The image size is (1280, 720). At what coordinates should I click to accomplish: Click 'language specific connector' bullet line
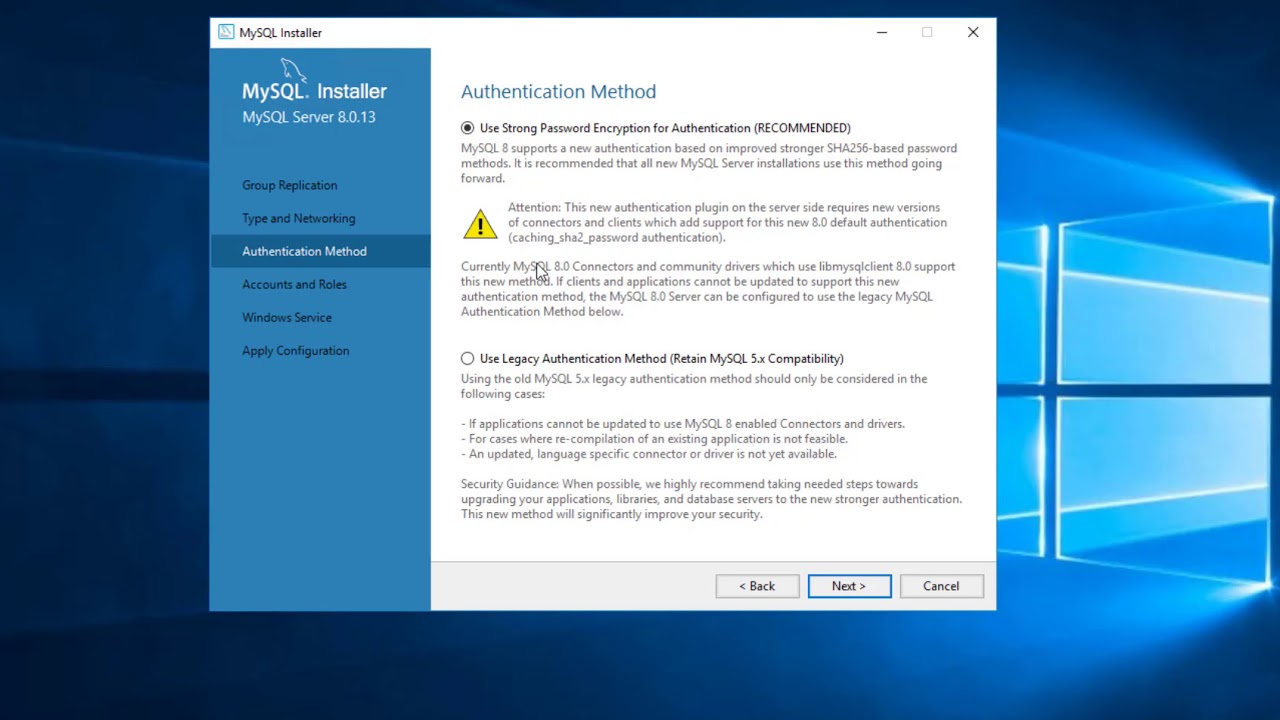(649, 454)
